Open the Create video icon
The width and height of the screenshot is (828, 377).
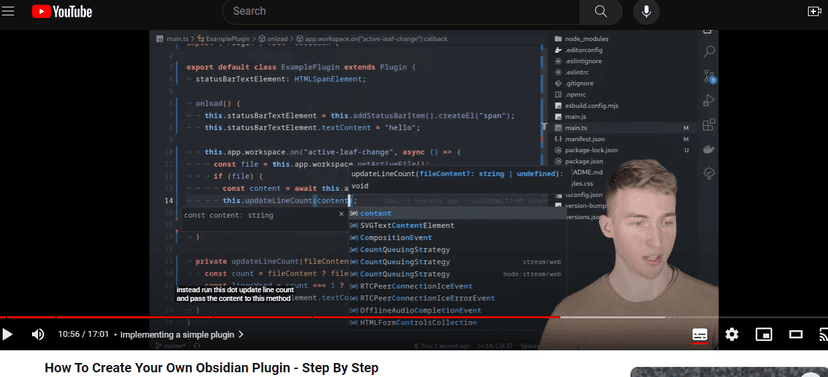(x=815, y=11)
